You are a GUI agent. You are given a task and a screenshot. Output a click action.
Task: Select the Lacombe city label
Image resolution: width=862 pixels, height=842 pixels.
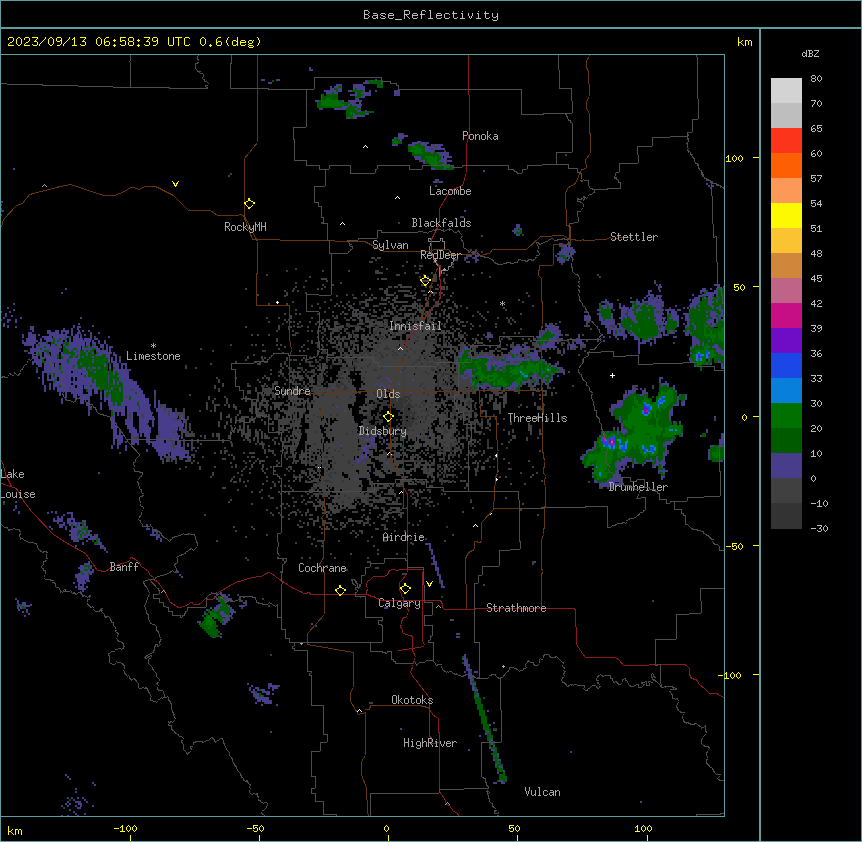pyautogui.click(x=450, y=191)
